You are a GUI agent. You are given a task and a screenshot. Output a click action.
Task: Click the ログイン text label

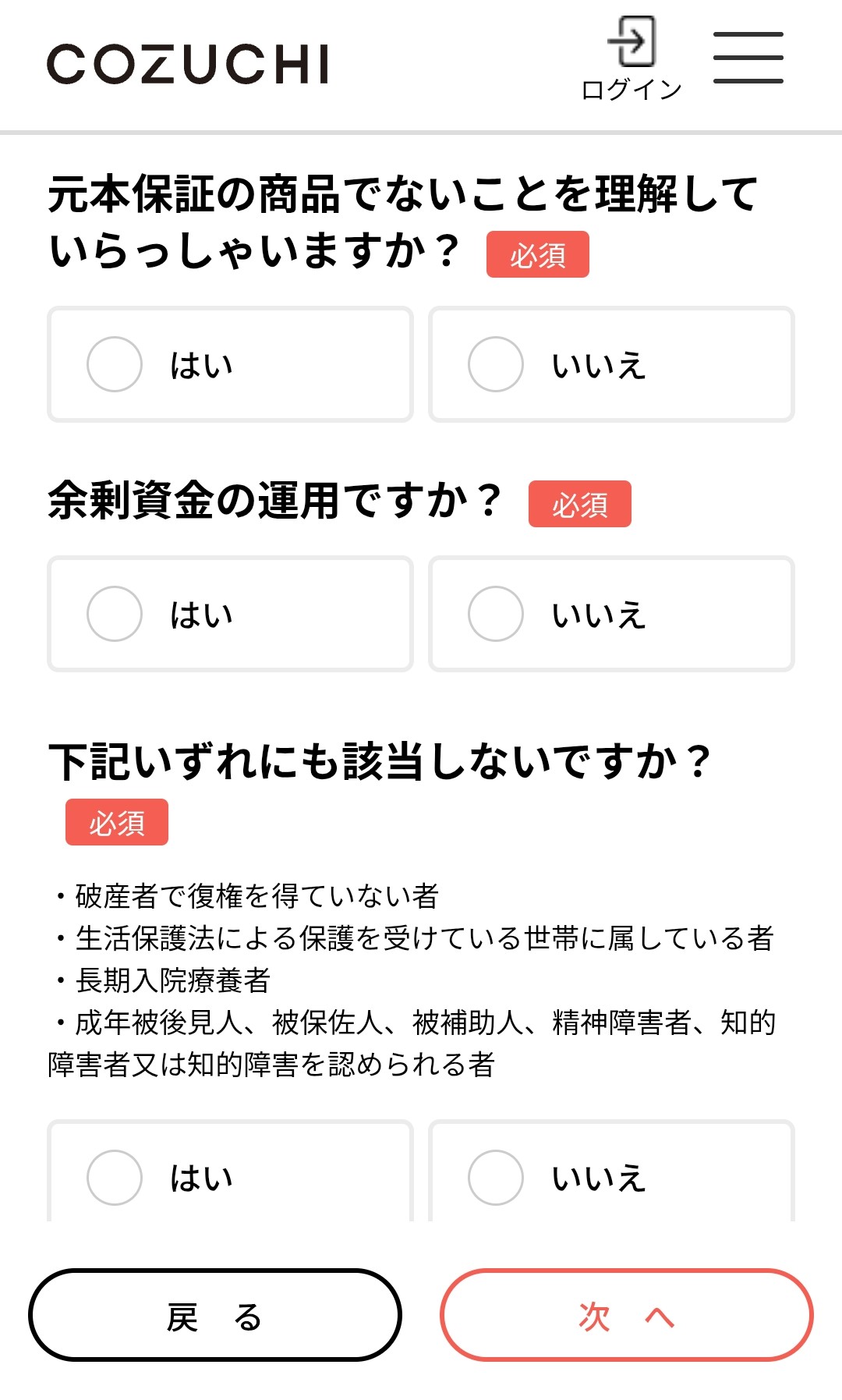[631, 90]
